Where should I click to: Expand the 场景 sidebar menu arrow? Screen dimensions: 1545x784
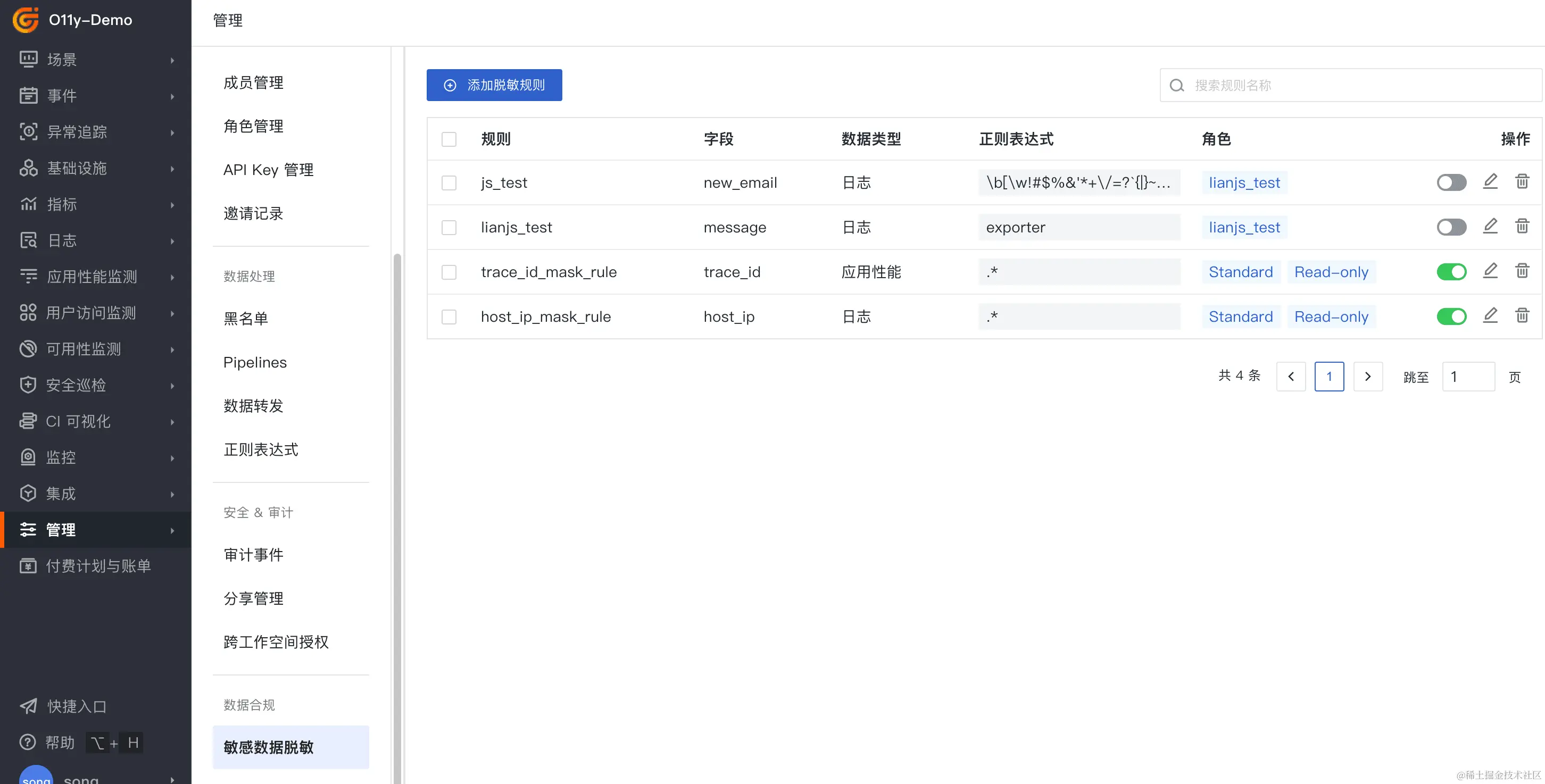(x=172, y=60)
